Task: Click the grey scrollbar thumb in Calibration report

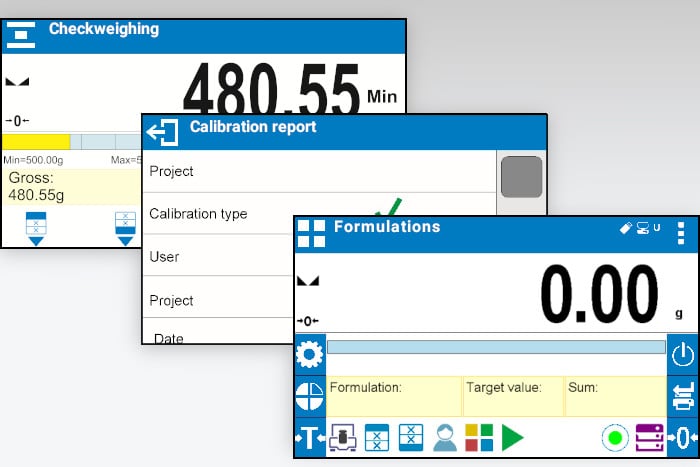Action: click(x=521, y=177)
